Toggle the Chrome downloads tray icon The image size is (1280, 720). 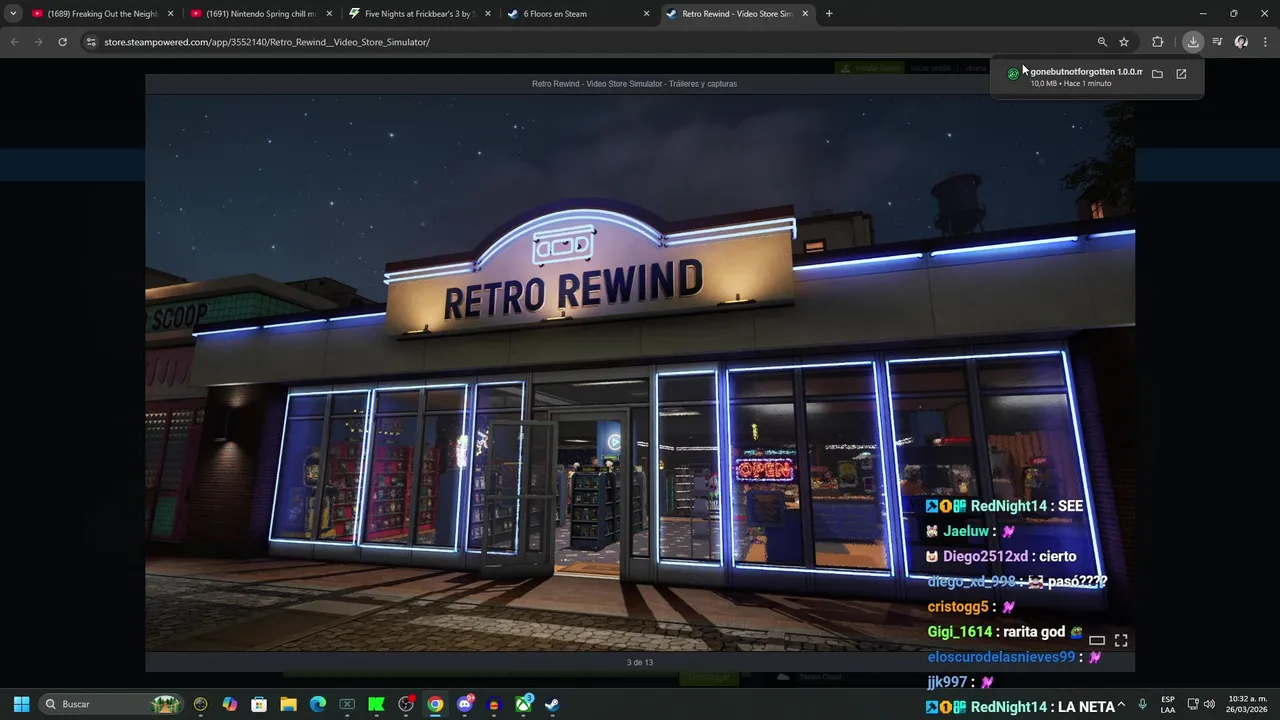1193,42
